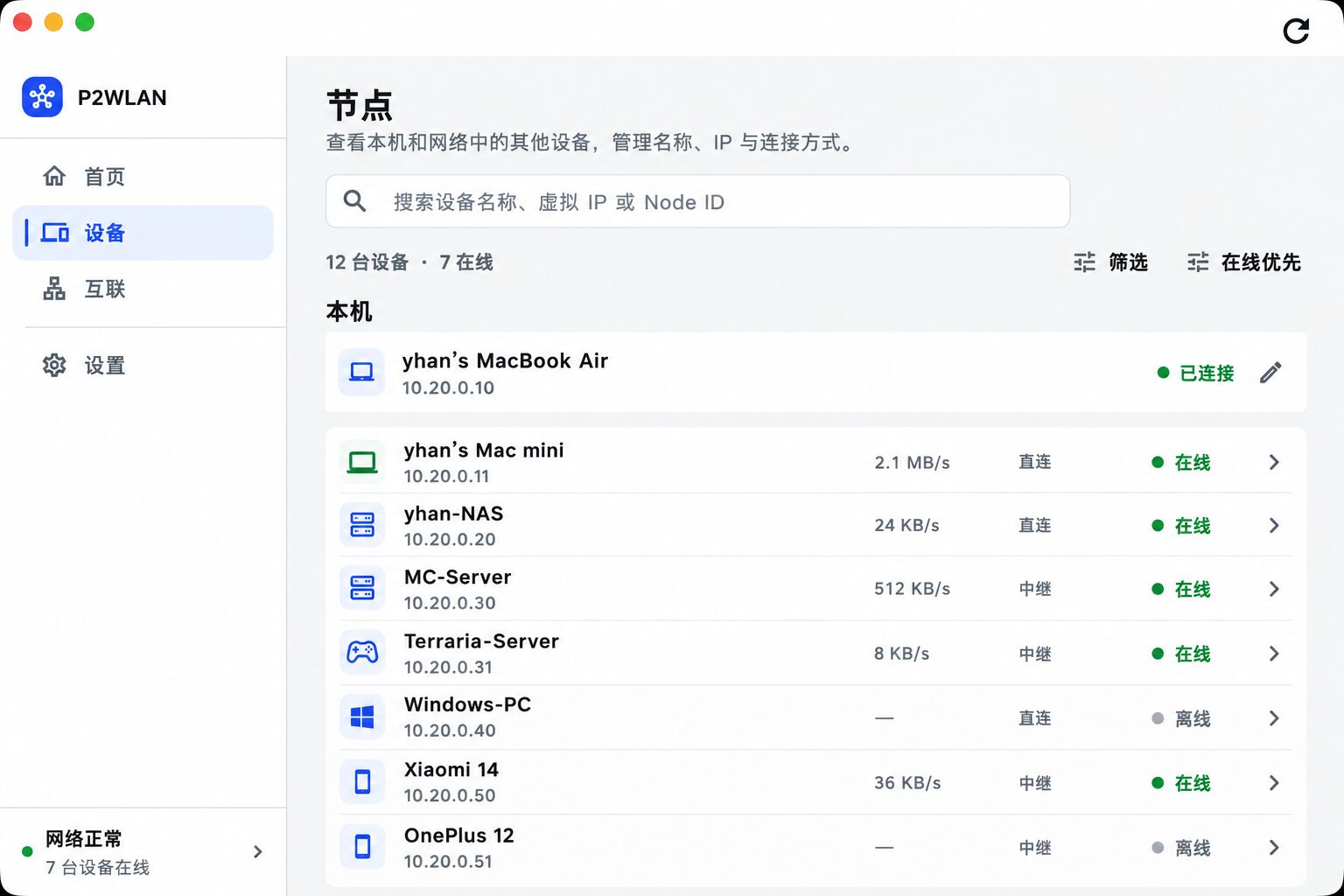Select the yhan's MacBook Air device name
Image resolution: width=1344 pixels, height=896 pixels.
point(505,360)
